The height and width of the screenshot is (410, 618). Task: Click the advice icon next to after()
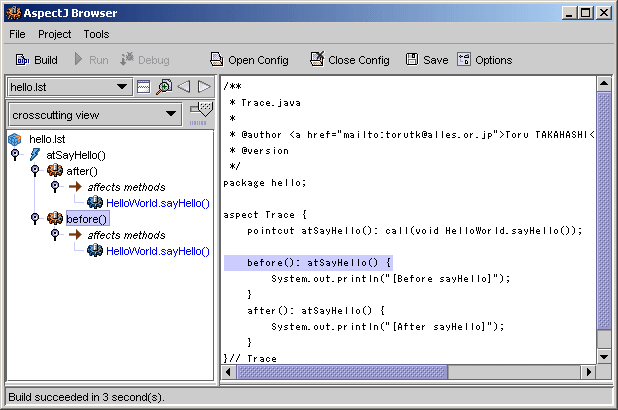tap(55, 171)
